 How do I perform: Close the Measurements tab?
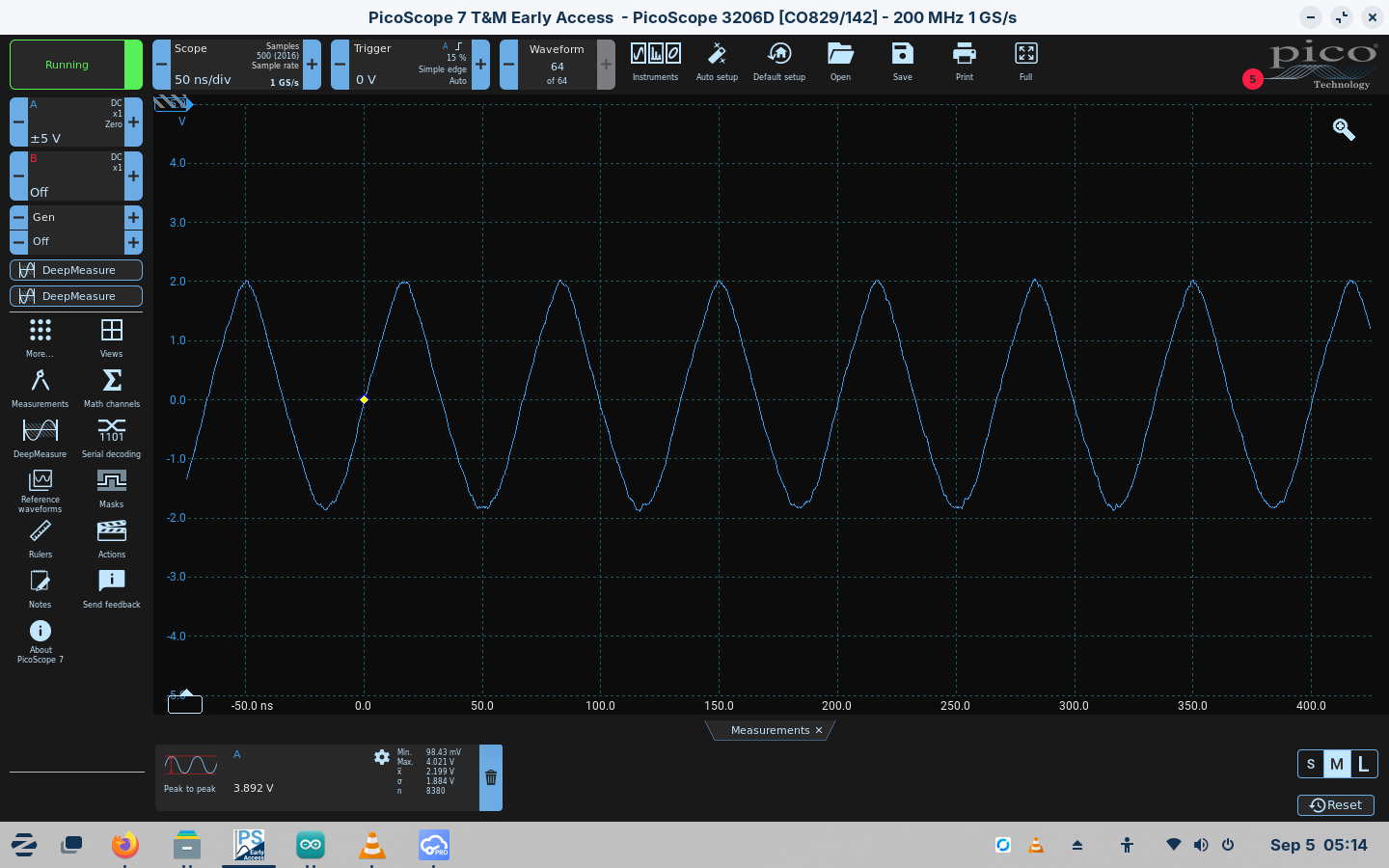(x=819, y=730)
